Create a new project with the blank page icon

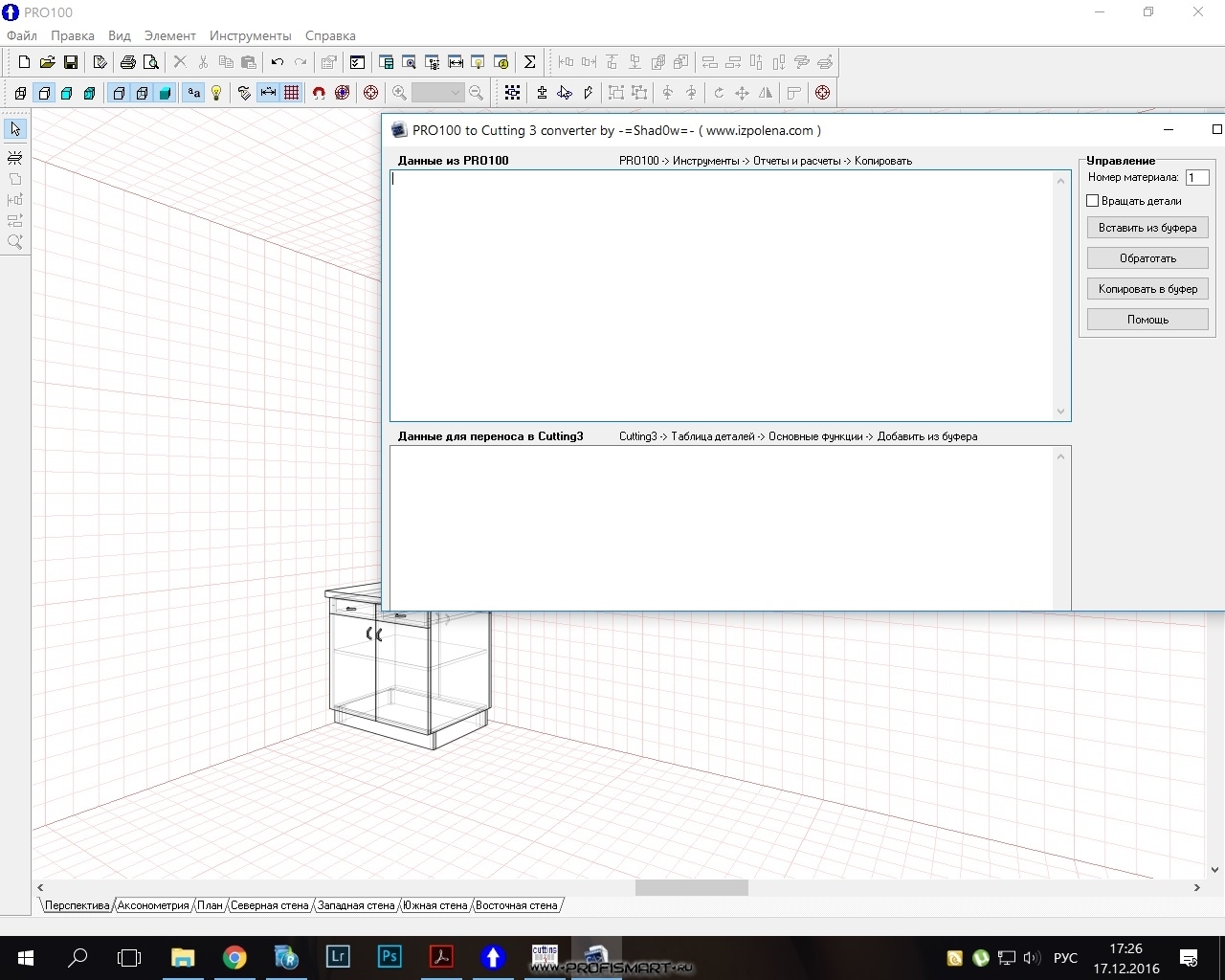coord(24,62)
